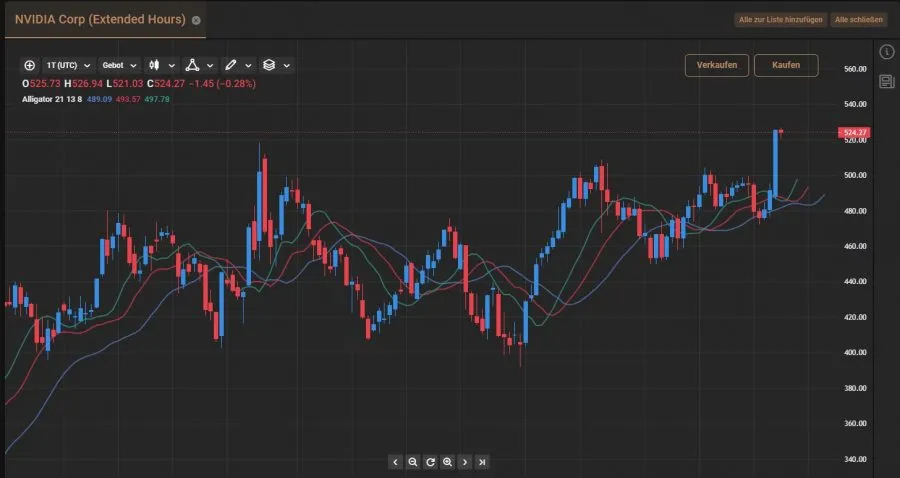Click the Verkaufen button
This screenshot has height=478, width=900.
click(x=717, y=65)
